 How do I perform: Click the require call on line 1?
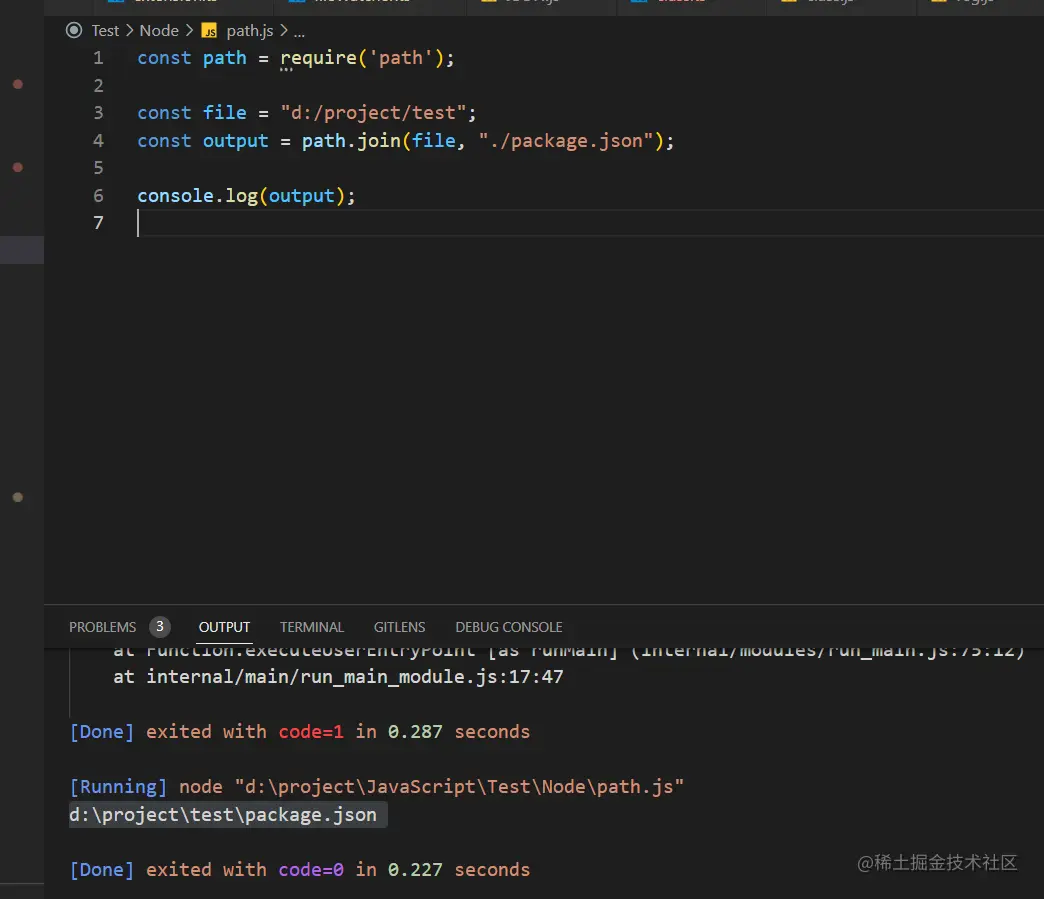[x=318, y=59]
